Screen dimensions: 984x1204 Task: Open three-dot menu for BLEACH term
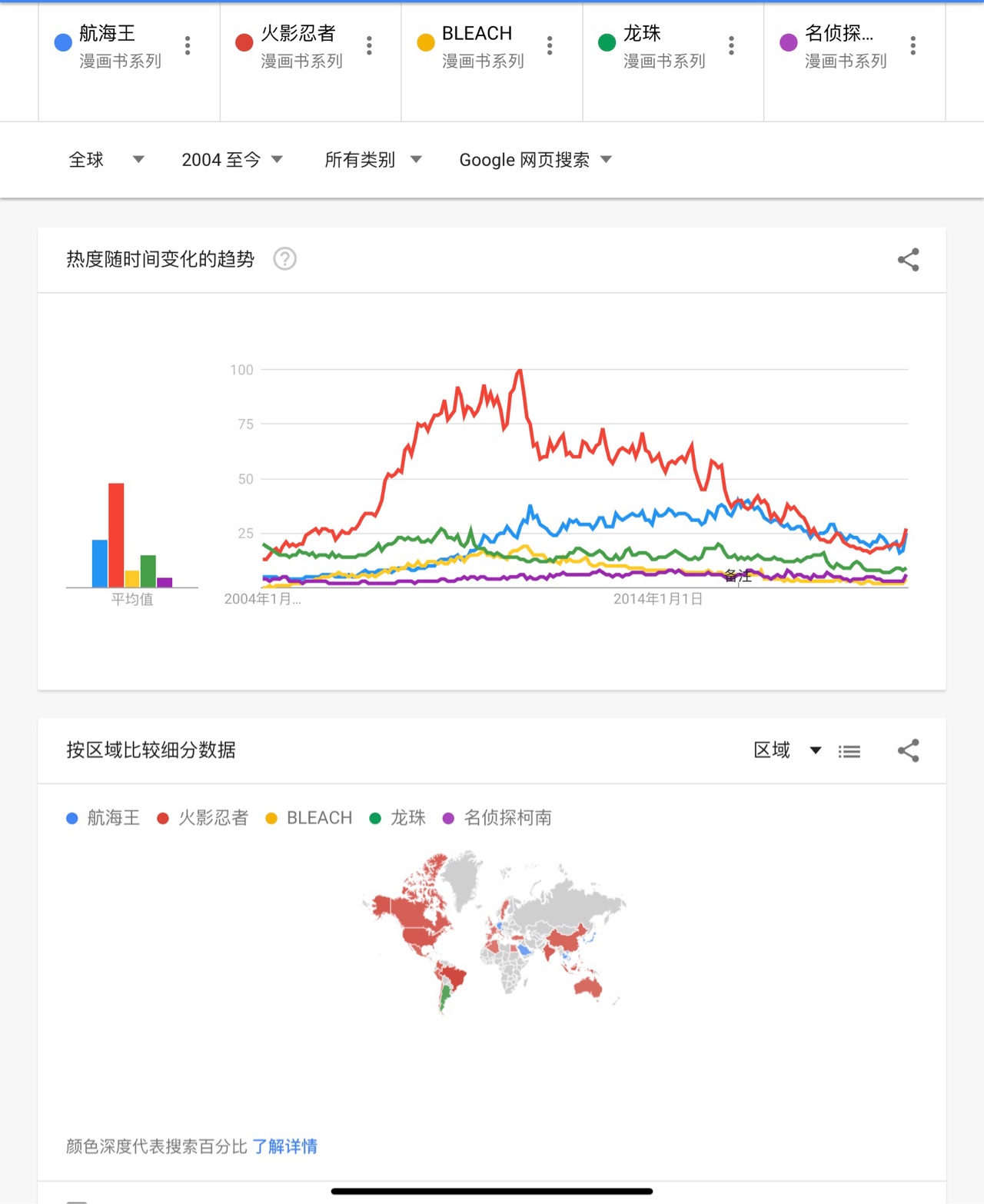550,45
